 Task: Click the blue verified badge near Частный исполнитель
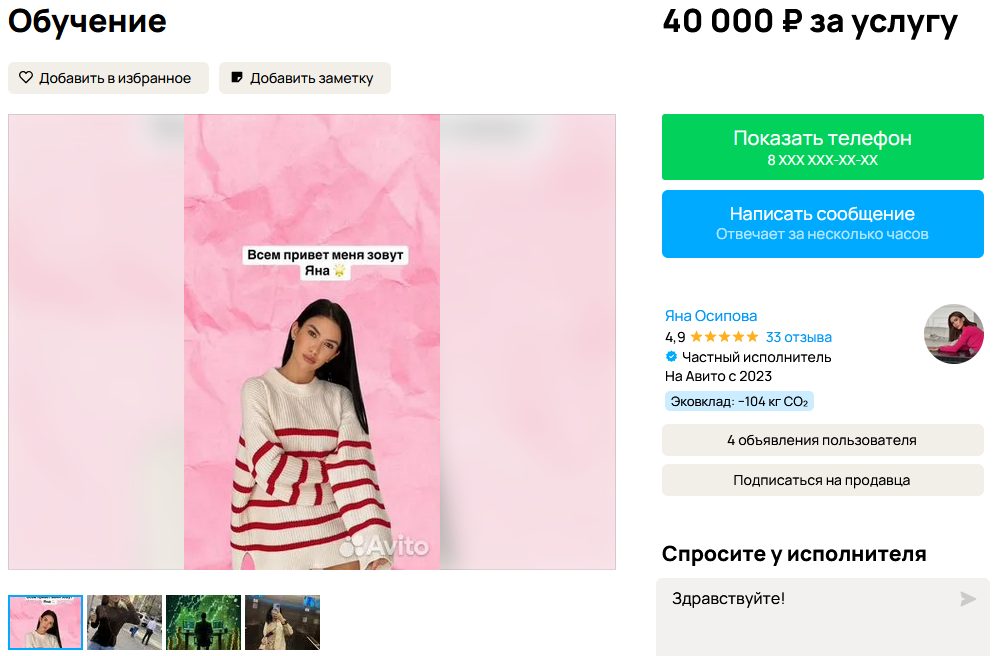[x=672, y=357]
